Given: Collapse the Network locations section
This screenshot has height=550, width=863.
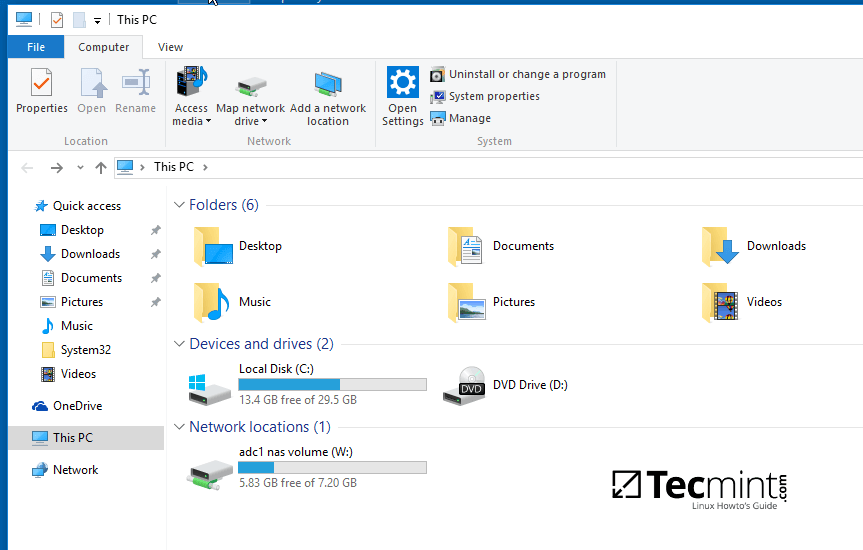Looking at the screenshot, I should pyautogui.click(x=179, y=427).
